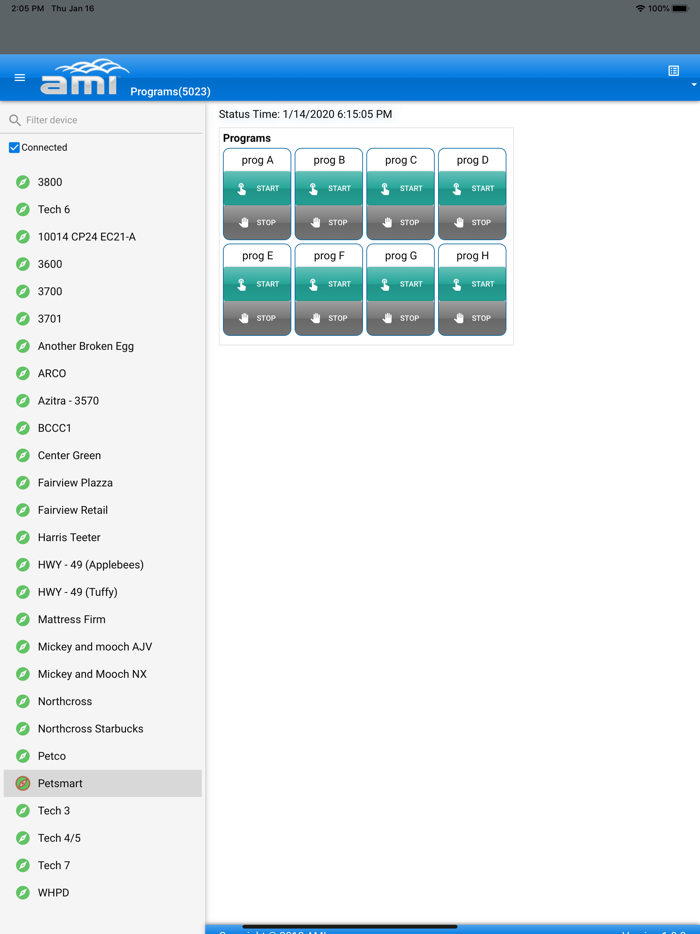Select the Center Green device name
This screenshot has height=934, width=700.
(x=69, y=456)
